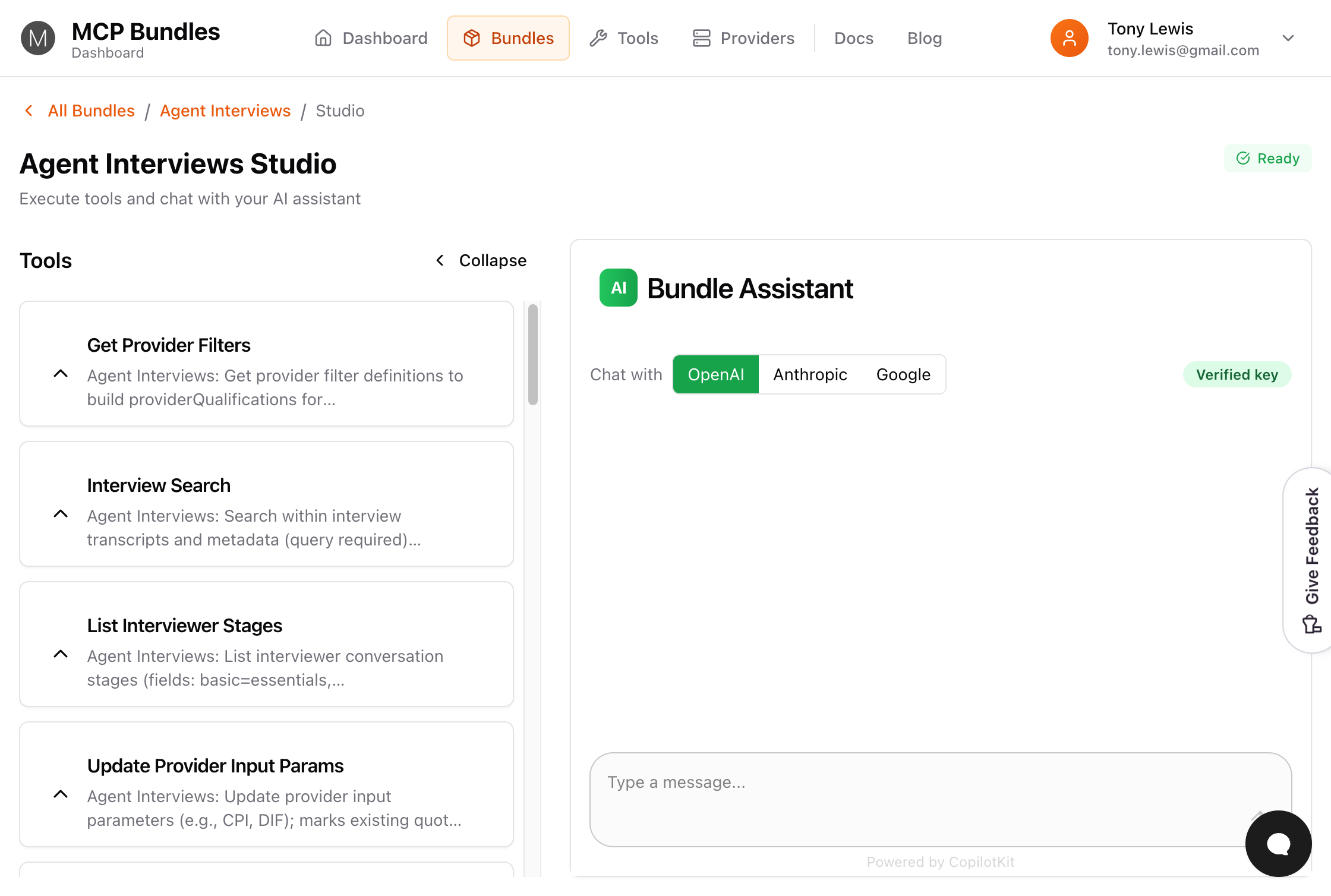Open the Tony Lewis account dropdown

(1288, 38)
